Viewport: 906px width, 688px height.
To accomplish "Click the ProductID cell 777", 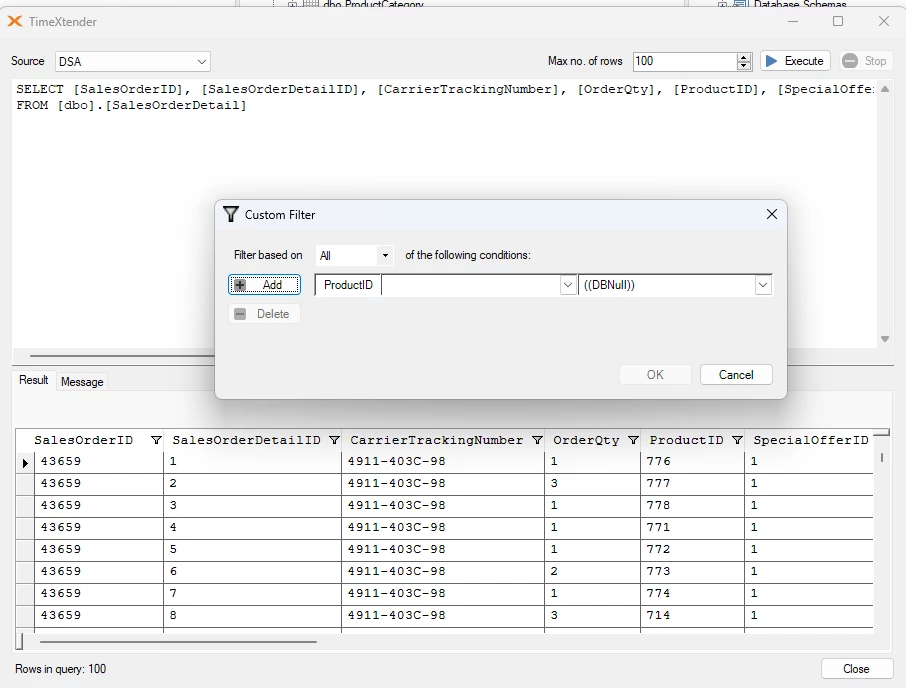I will [692, 484].
